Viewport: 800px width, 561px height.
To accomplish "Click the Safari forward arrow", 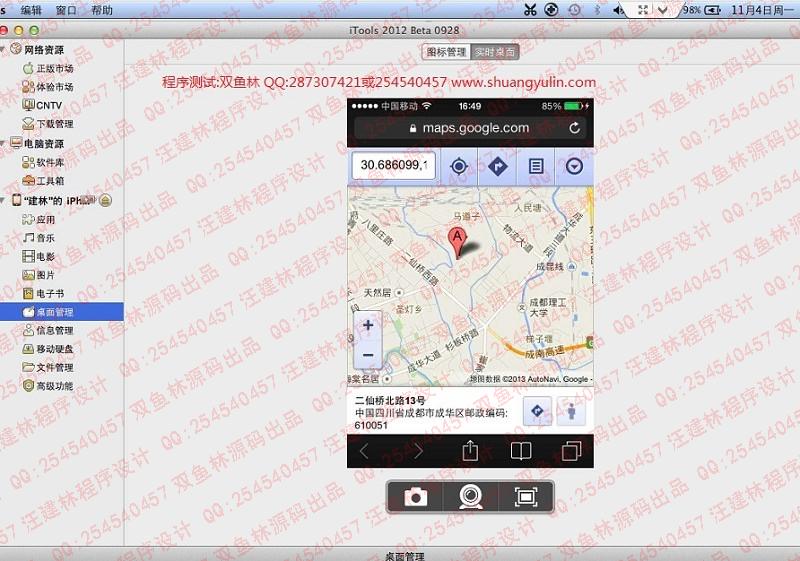I will (x=418, y=451).
